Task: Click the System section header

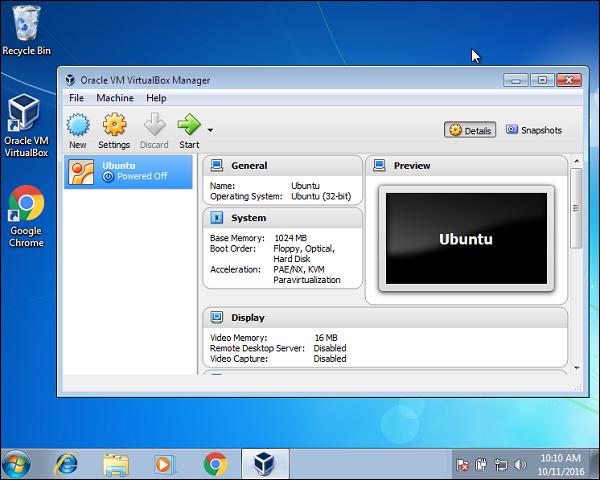Action: coord(248,218)
